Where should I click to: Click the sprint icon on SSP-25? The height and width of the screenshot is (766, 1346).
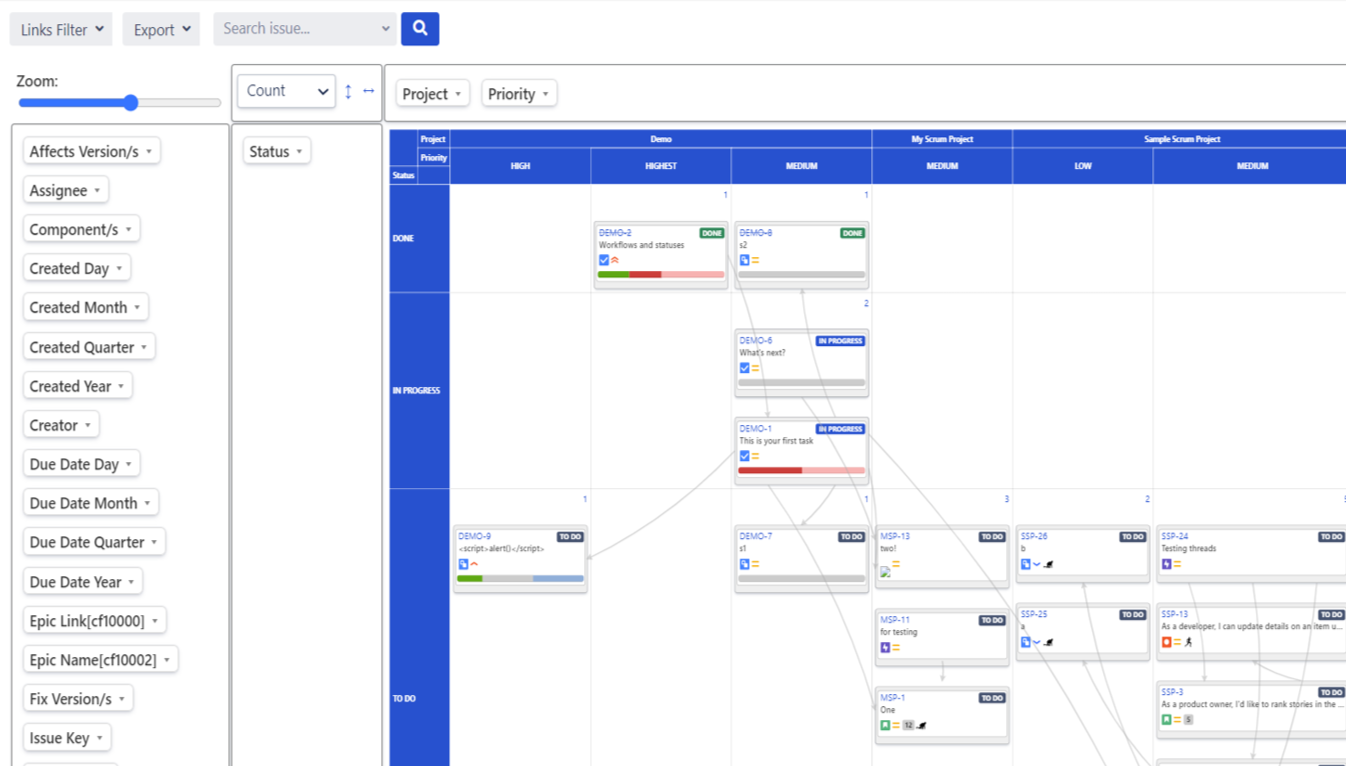pos(1048,642)
